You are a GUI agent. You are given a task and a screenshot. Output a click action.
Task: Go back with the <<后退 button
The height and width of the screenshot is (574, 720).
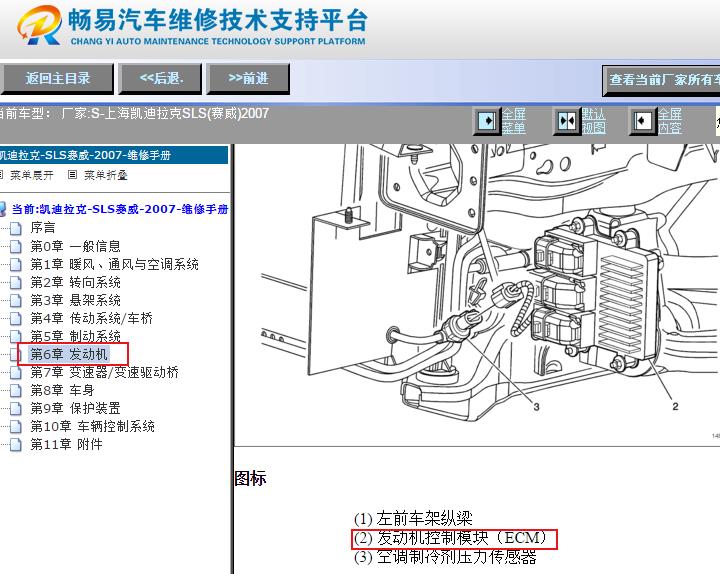point(160,79)
